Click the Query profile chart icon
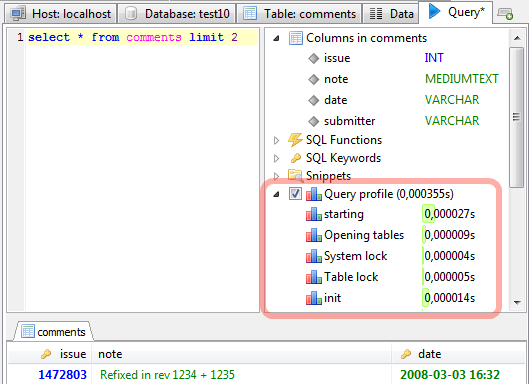 point(314,194)
